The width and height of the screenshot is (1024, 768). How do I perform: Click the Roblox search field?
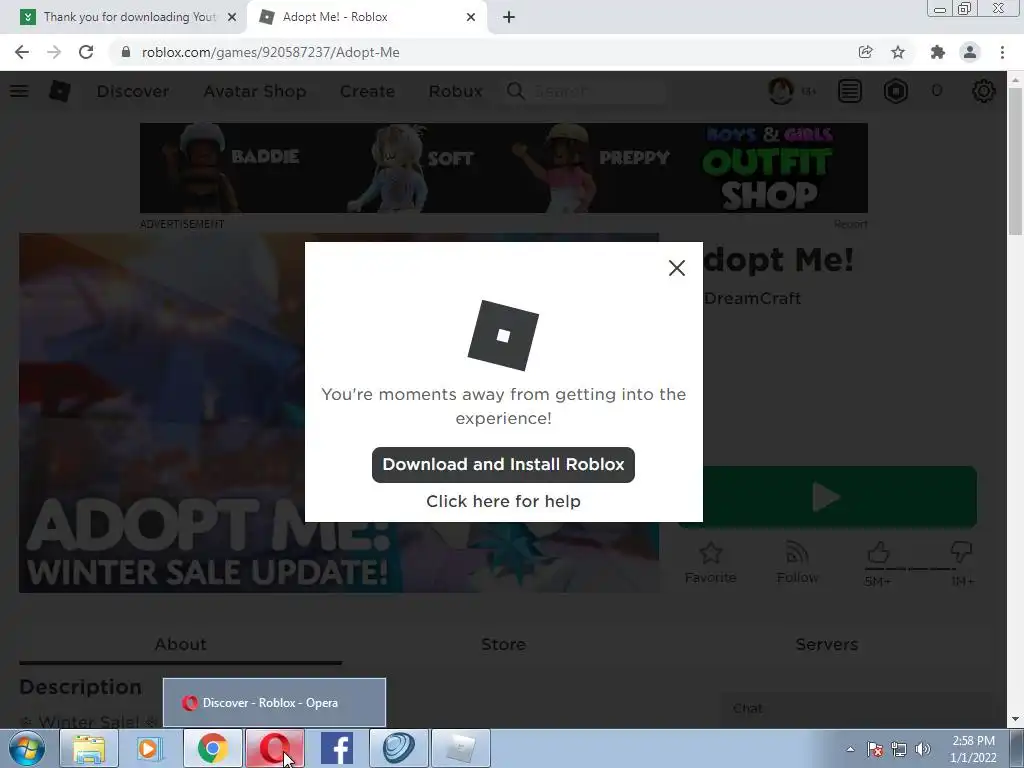pyautogui.click(x=586, y=91)
